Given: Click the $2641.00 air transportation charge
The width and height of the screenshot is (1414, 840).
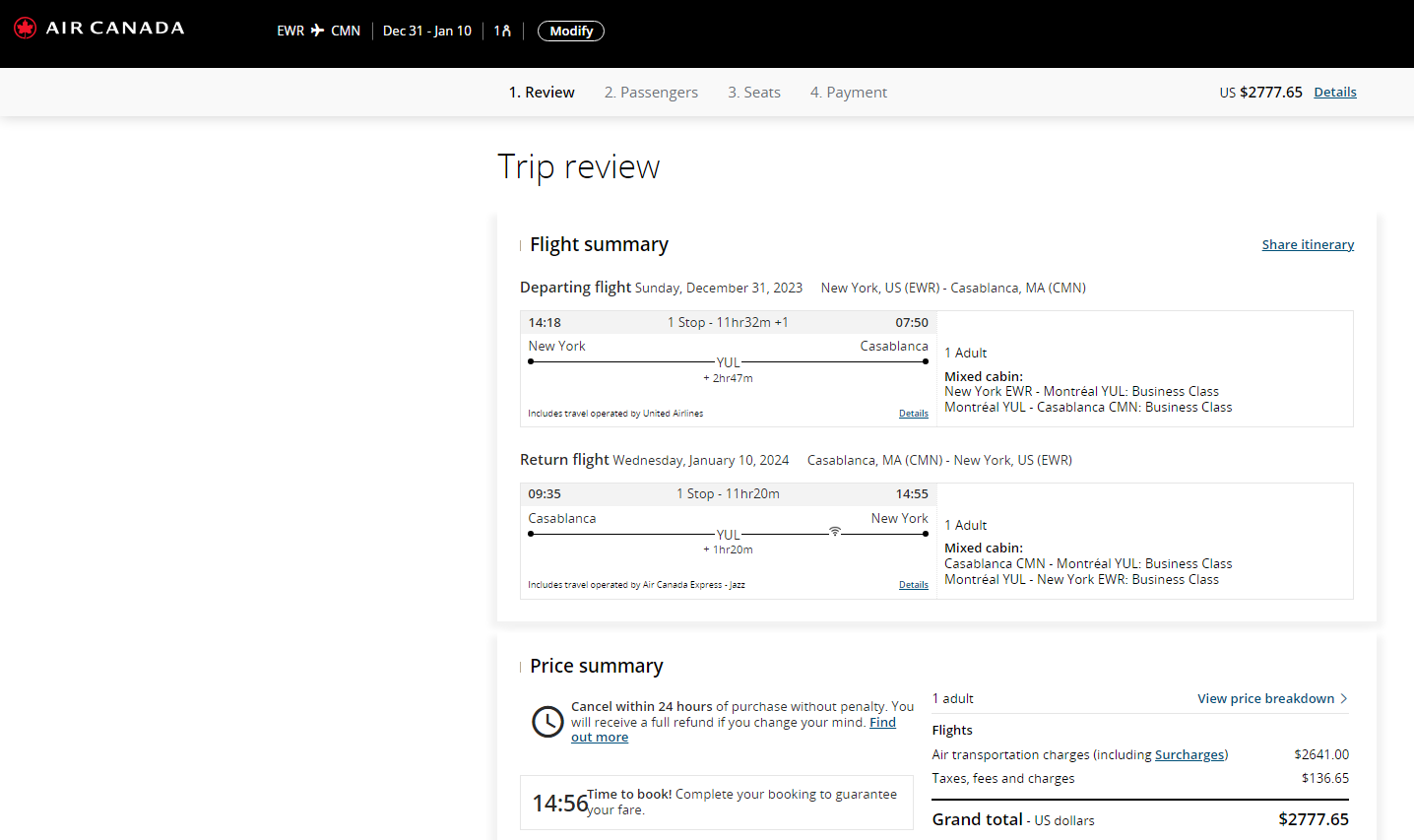Looking at the screenshot, I should click(1321, 754).
